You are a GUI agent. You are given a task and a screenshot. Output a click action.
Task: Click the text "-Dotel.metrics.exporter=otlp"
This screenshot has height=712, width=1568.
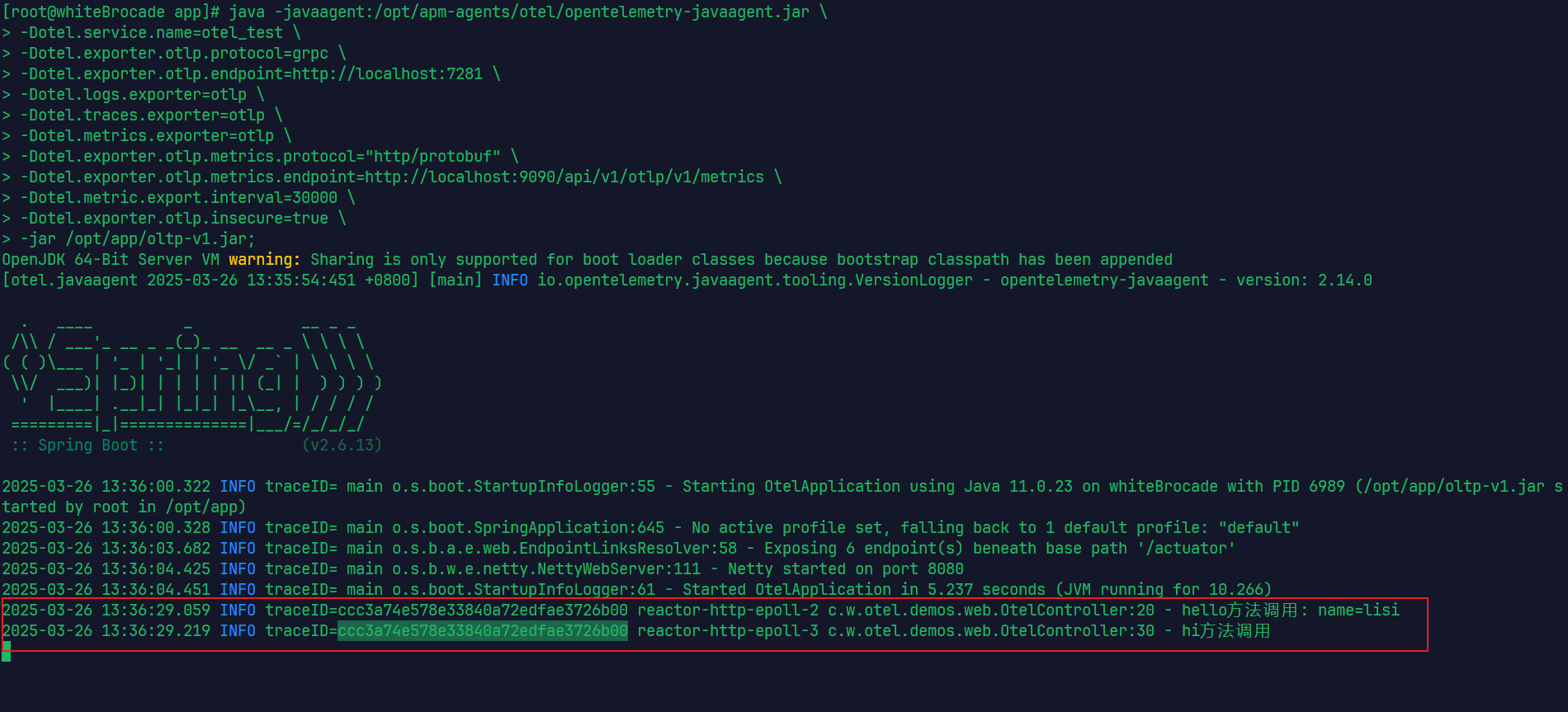[x=147, y=136]
